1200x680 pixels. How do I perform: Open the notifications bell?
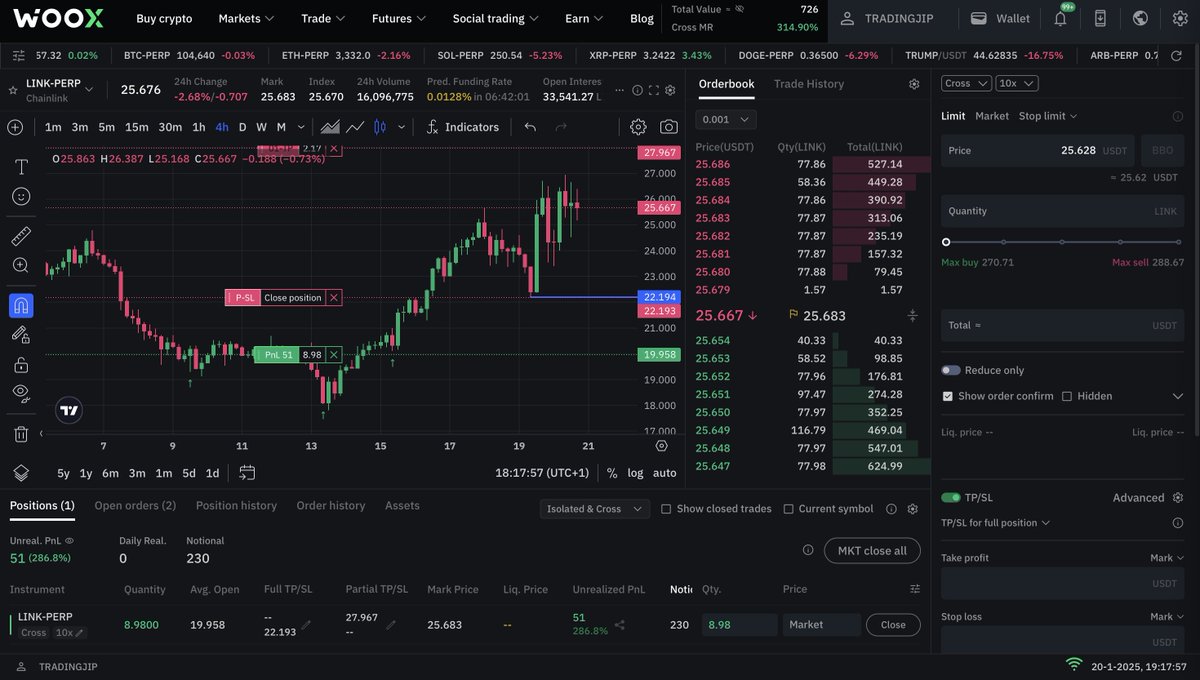1061,18
